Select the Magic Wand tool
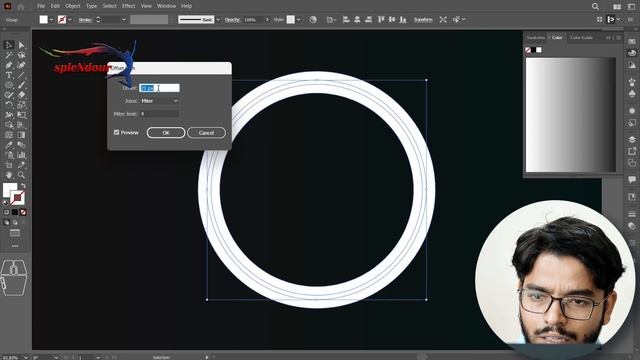640x360 pixels. 9,55
